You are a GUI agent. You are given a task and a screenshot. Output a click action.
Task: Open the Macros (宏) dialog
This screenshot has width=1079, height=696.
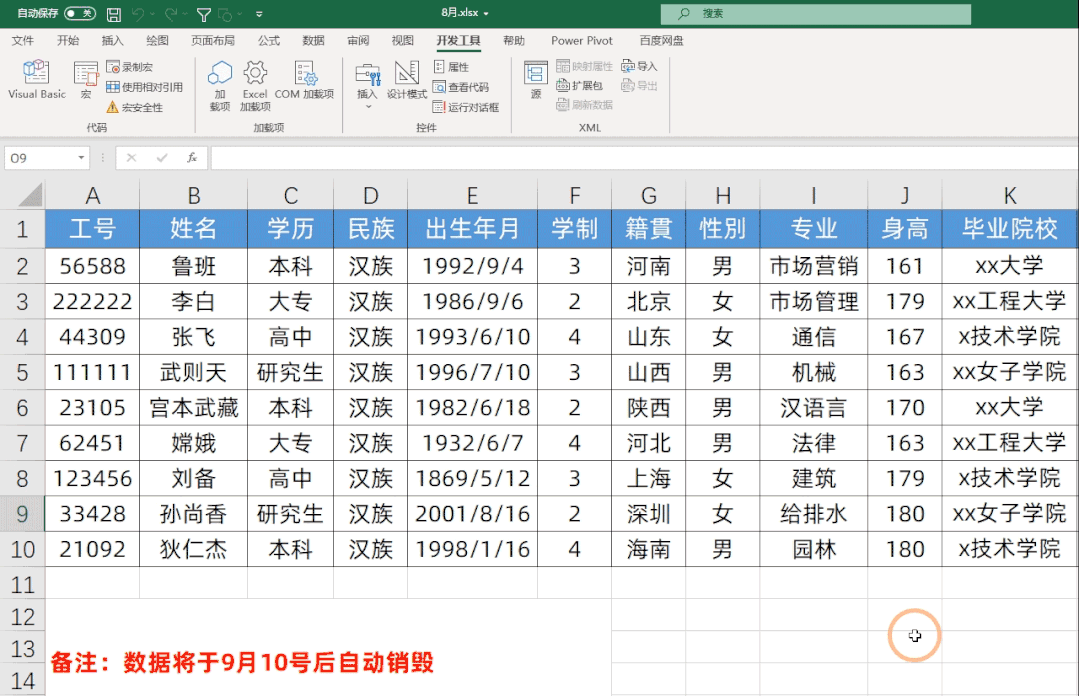point(86,79)
